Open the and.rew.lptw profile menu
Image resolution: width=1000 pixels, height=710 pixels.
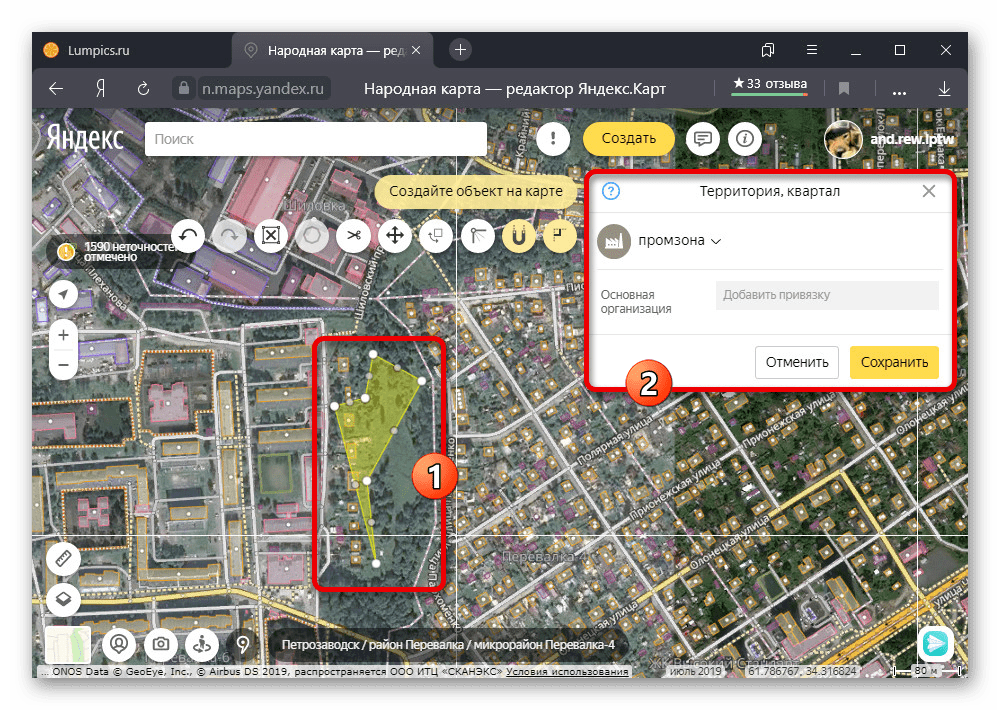point(888,140)
